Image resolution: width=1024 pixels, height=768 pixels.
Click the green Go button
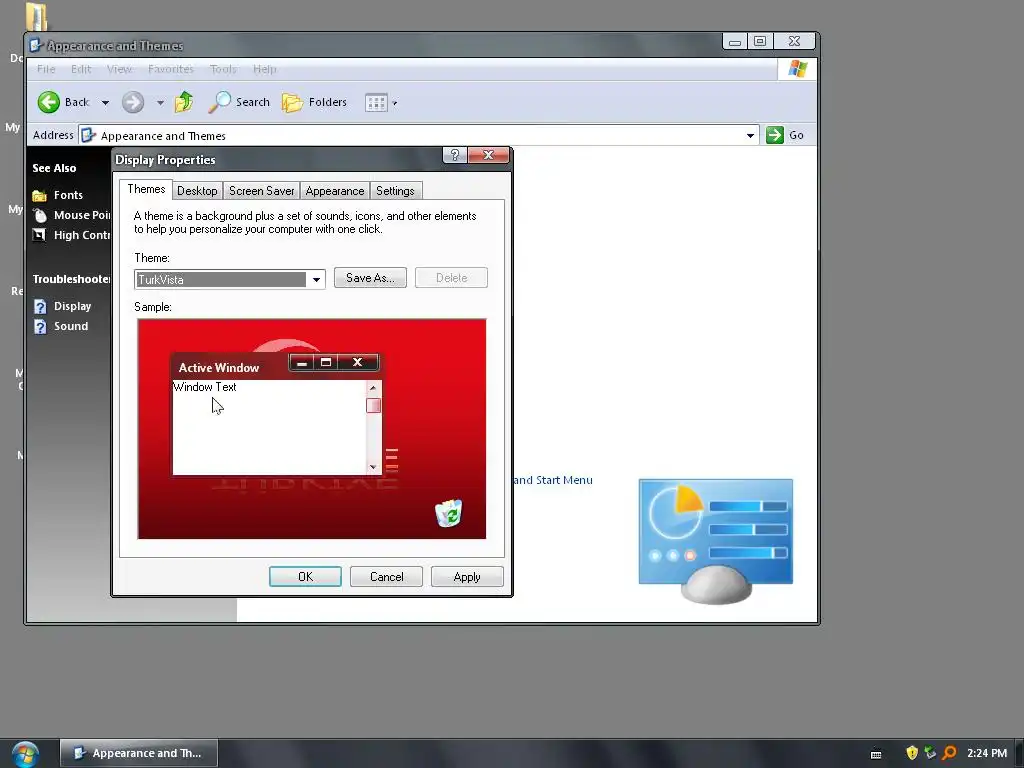click(x=785, y=135)
